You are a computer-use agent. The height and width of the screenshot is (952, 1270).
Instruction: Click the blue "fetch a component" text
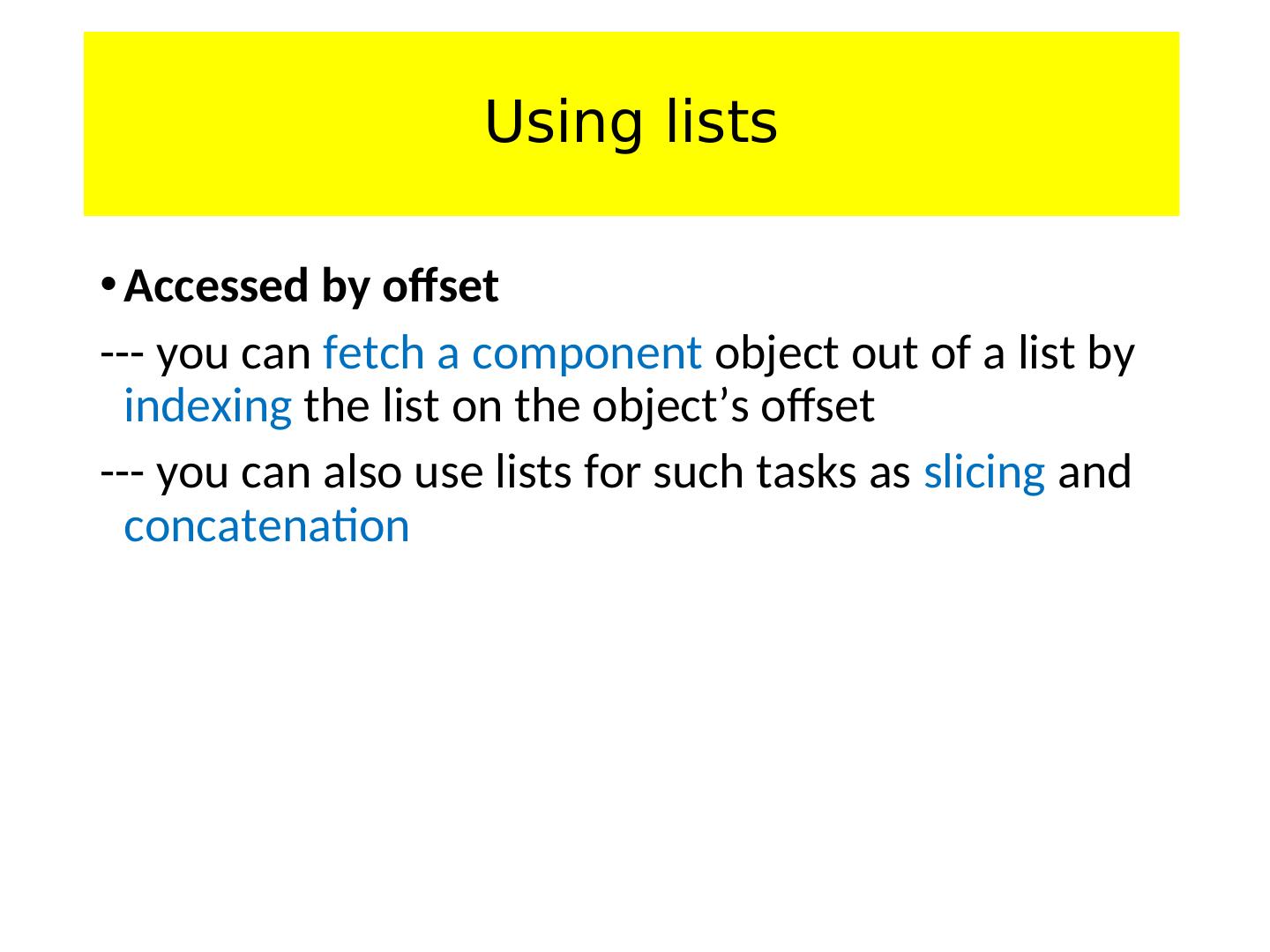coord(512,353)
